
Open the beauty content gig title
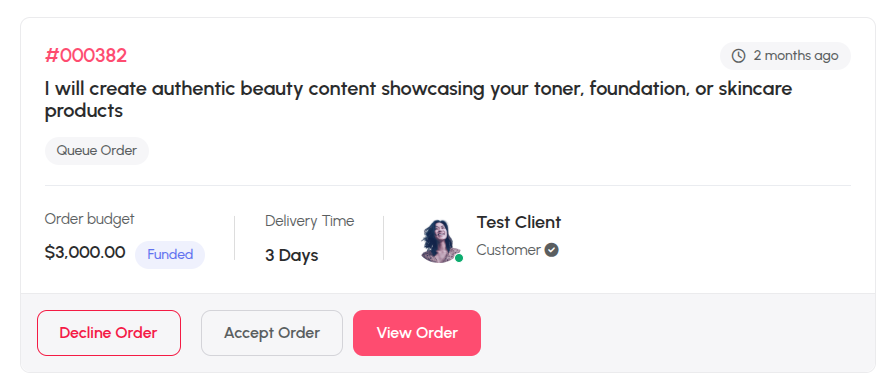point(418,100)
